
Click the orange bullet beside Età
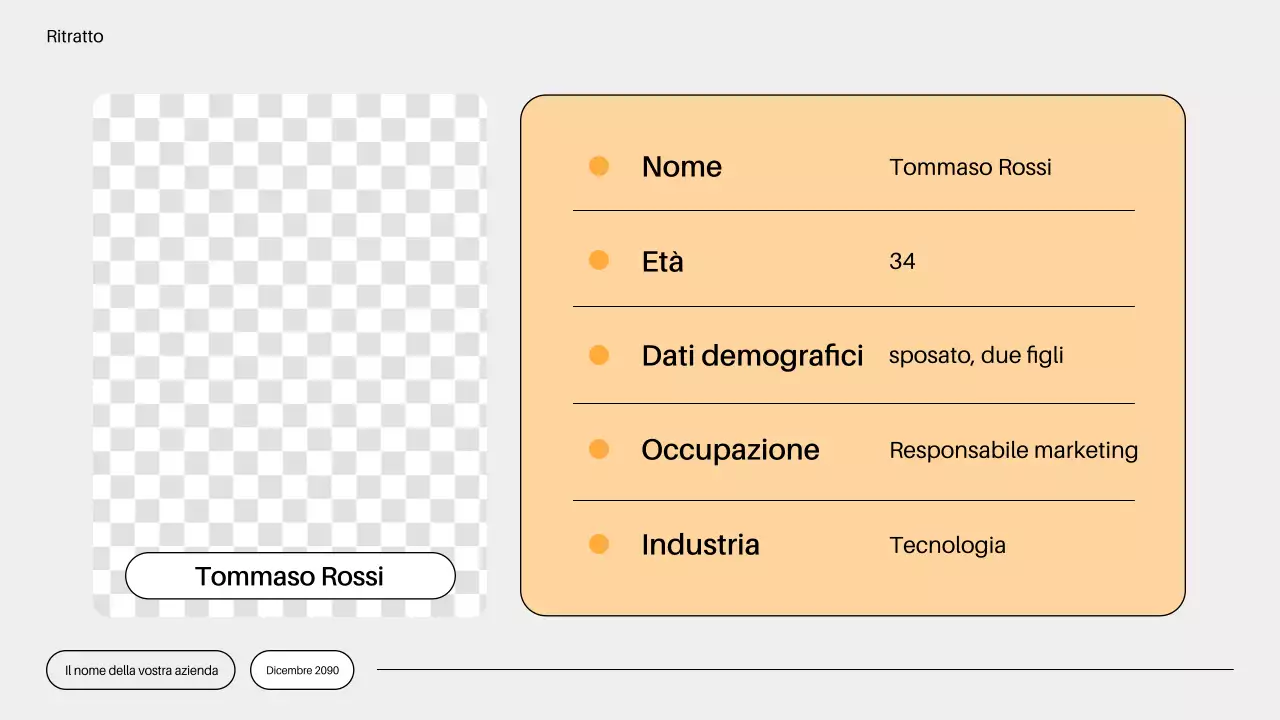click(599, 260)
